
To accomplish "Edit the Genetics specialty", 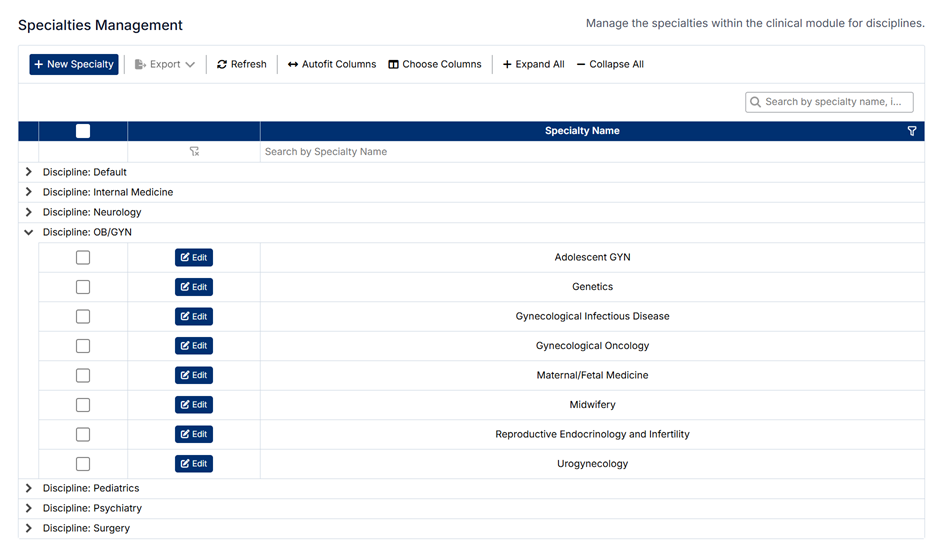I will 194,287.
